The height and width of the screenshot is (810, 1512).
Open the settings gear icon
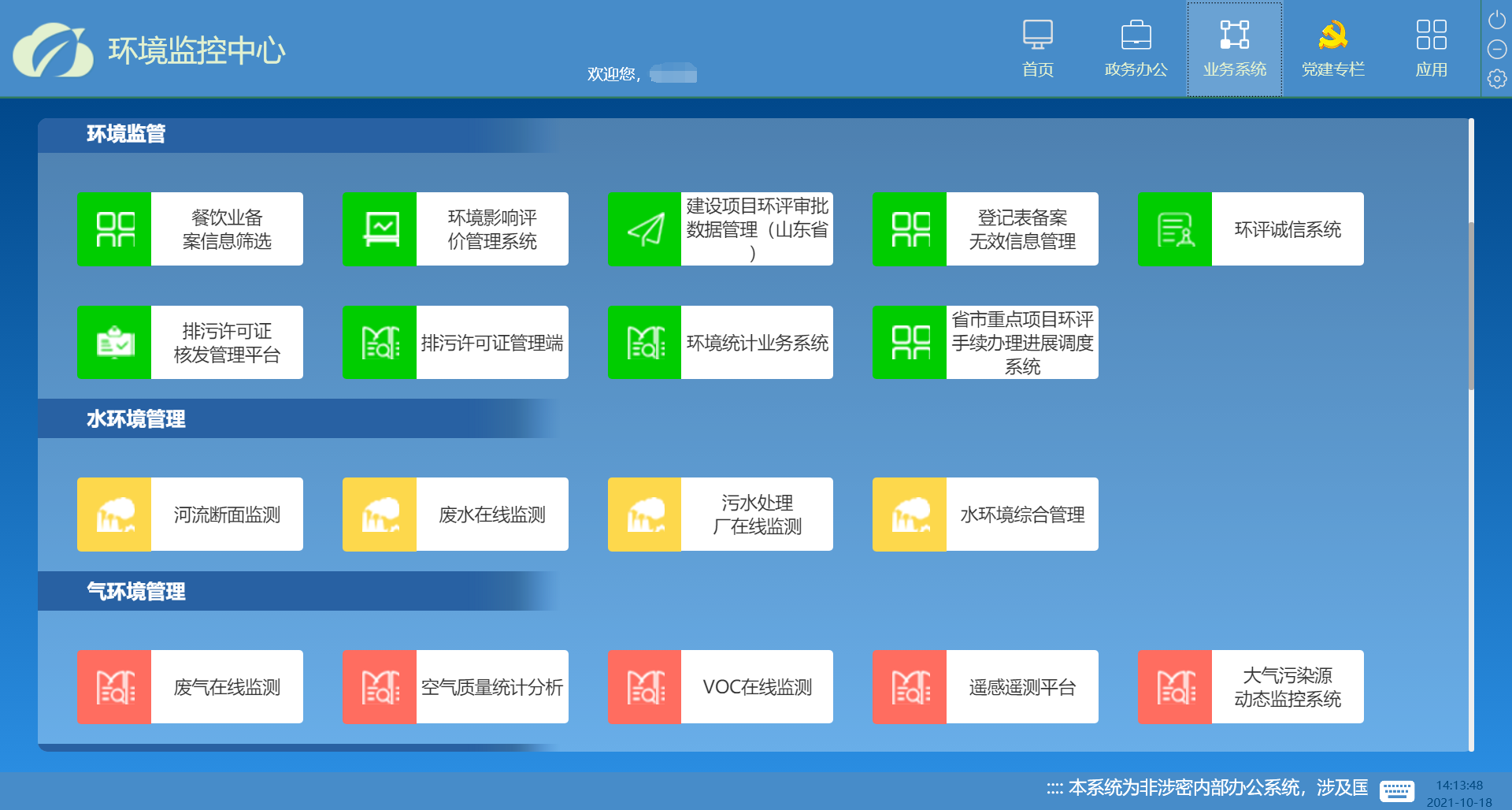(1496, 79)
